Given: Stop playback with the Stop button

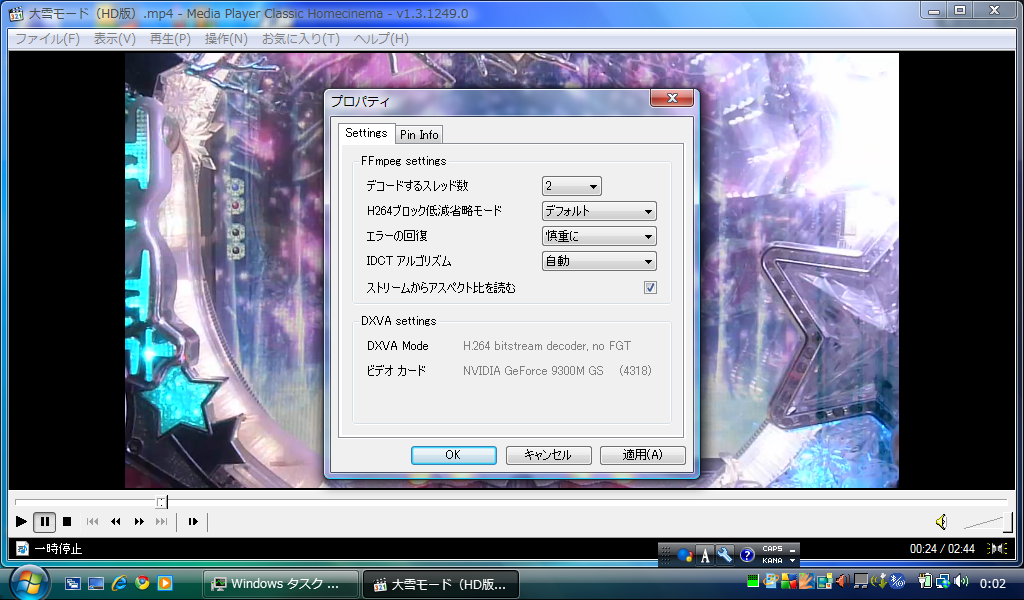Looking at the screenshot, I should pyautogui.click(x=67, y=522).
